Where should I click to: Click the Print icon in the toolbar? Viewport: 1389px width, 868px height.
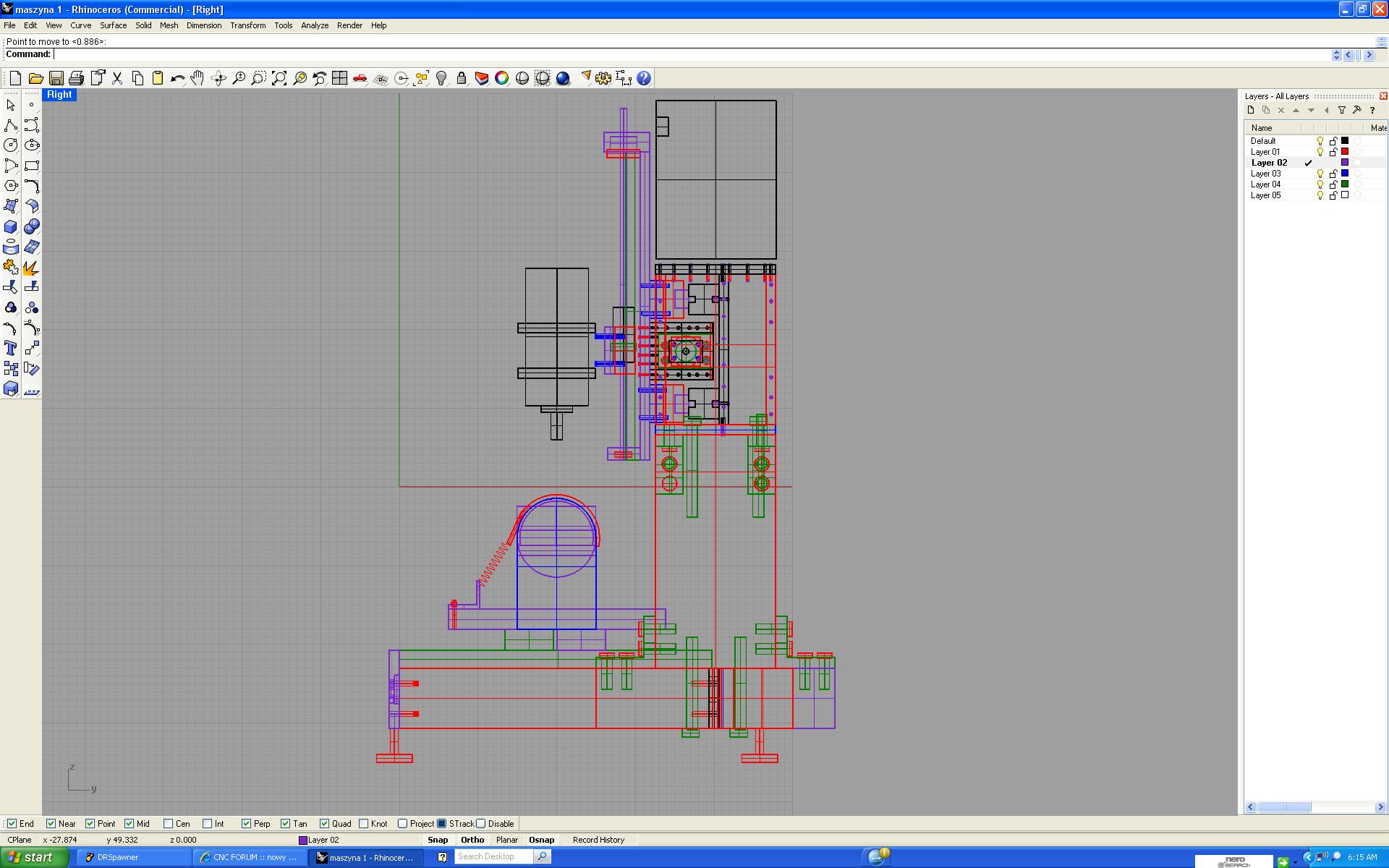(76, 78)
